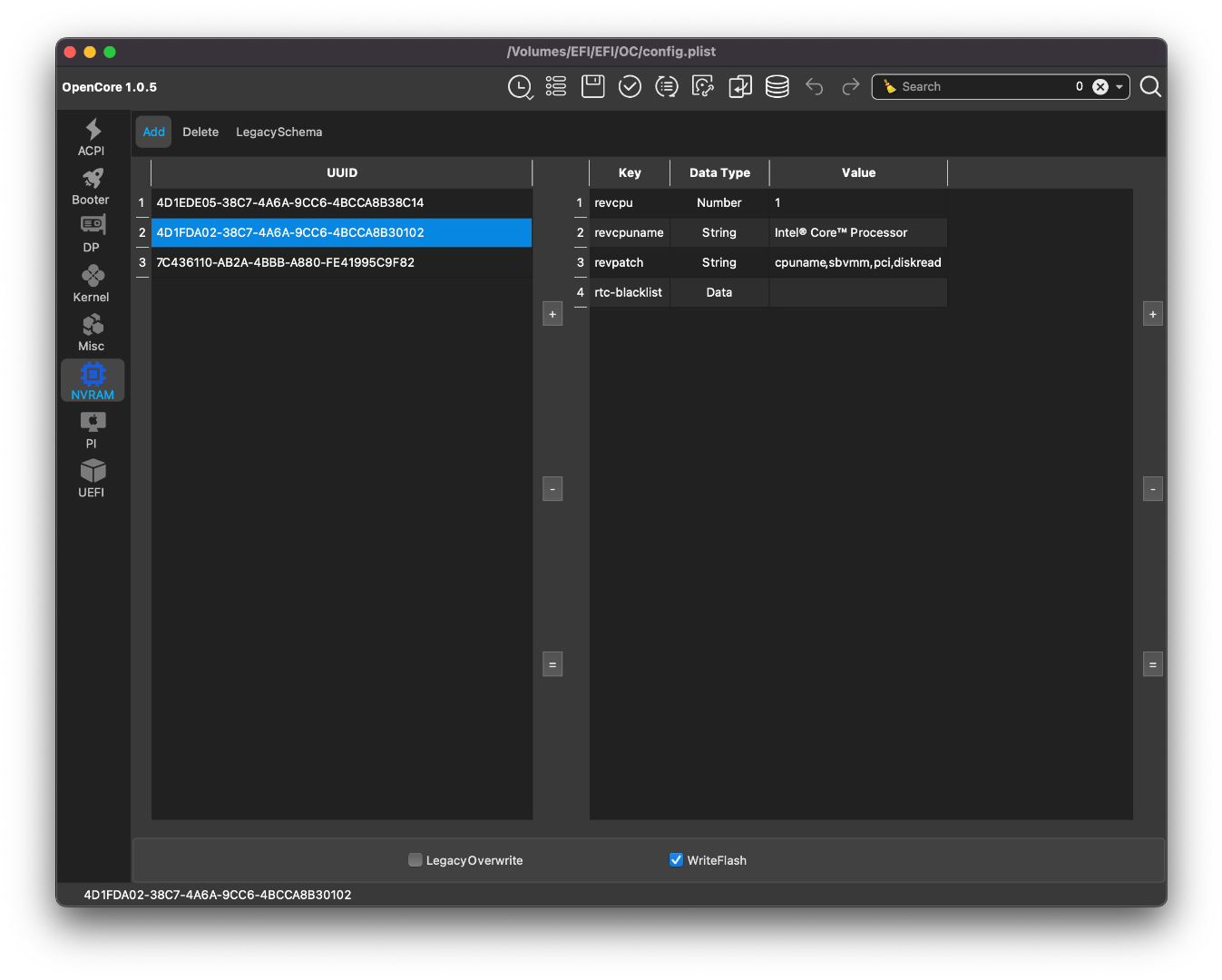Switch to the Delete tab
Viewport: 1222px width, 980px height.
coord(200,132)
